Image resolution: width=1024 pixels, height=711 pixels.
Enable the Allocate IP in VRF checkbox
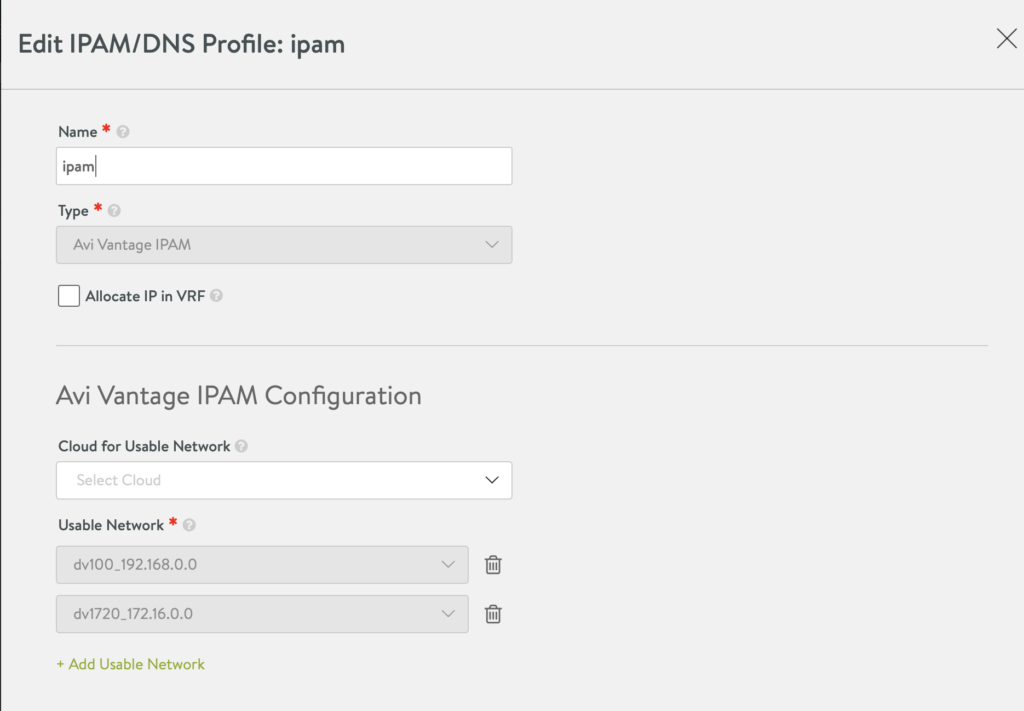[69, 296]
